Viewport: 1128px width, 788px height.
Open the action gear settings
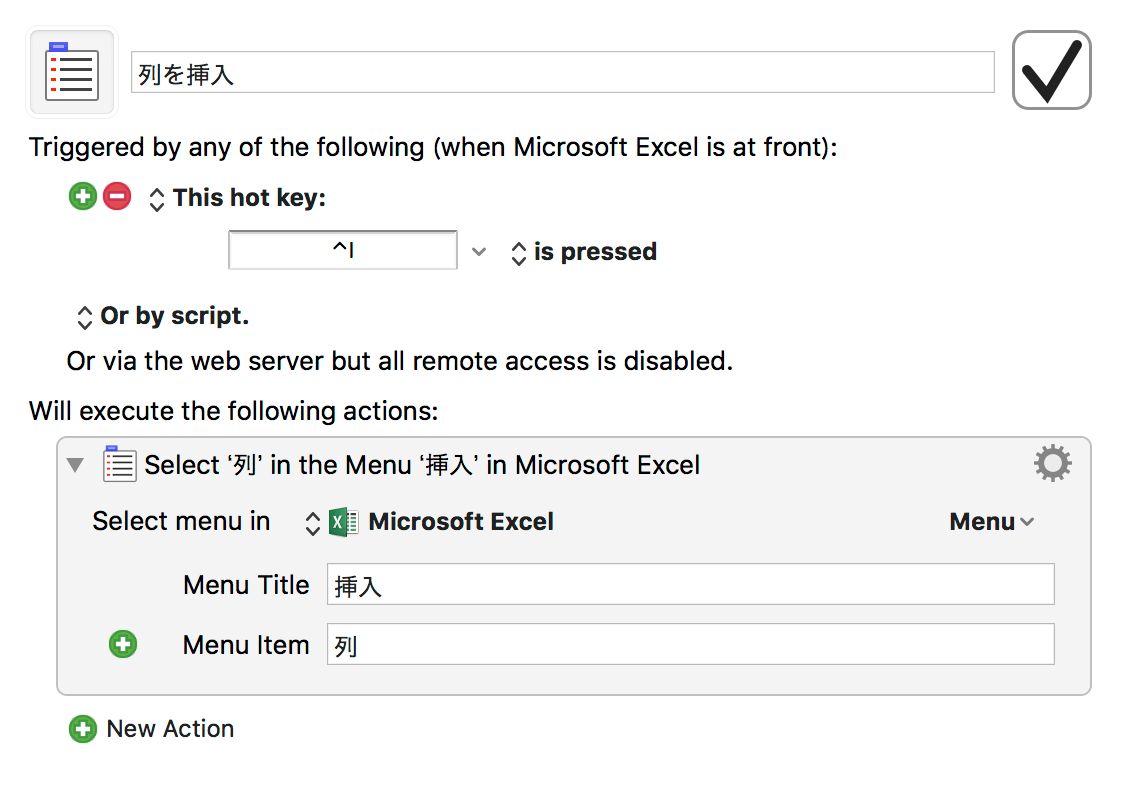tap(1052, 463)
